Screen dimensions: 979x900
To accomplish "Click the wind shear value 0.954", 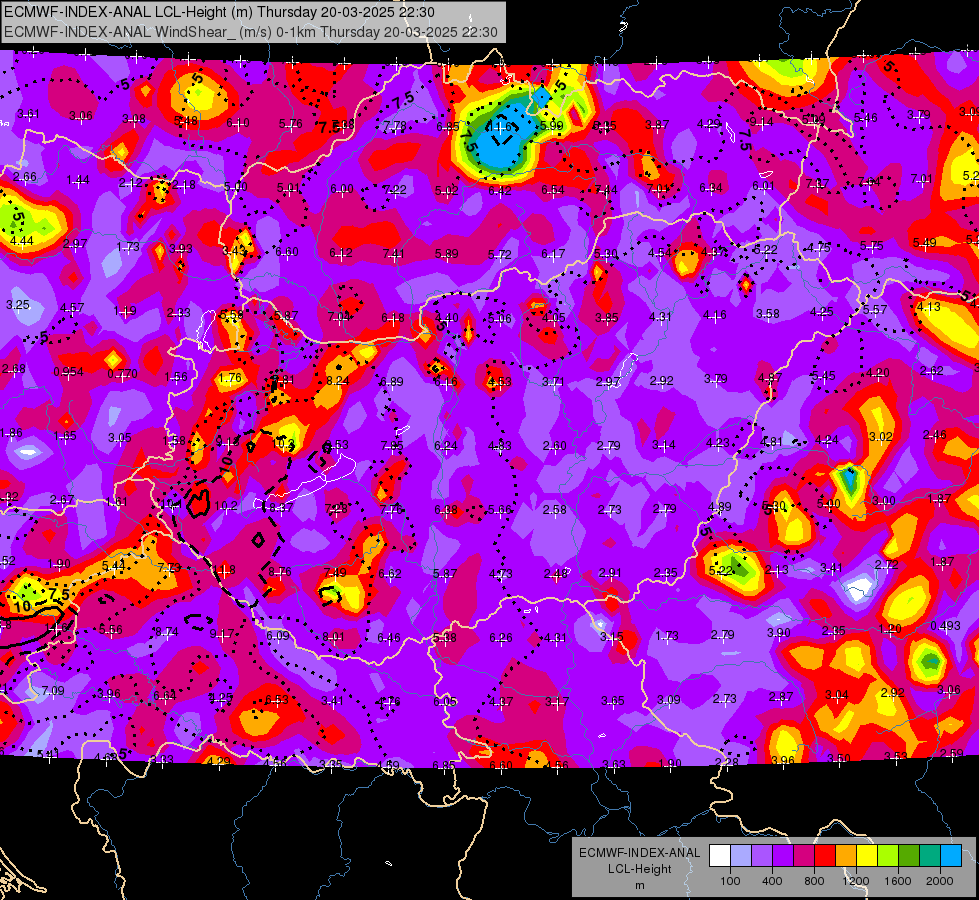I will pos(69,372).
